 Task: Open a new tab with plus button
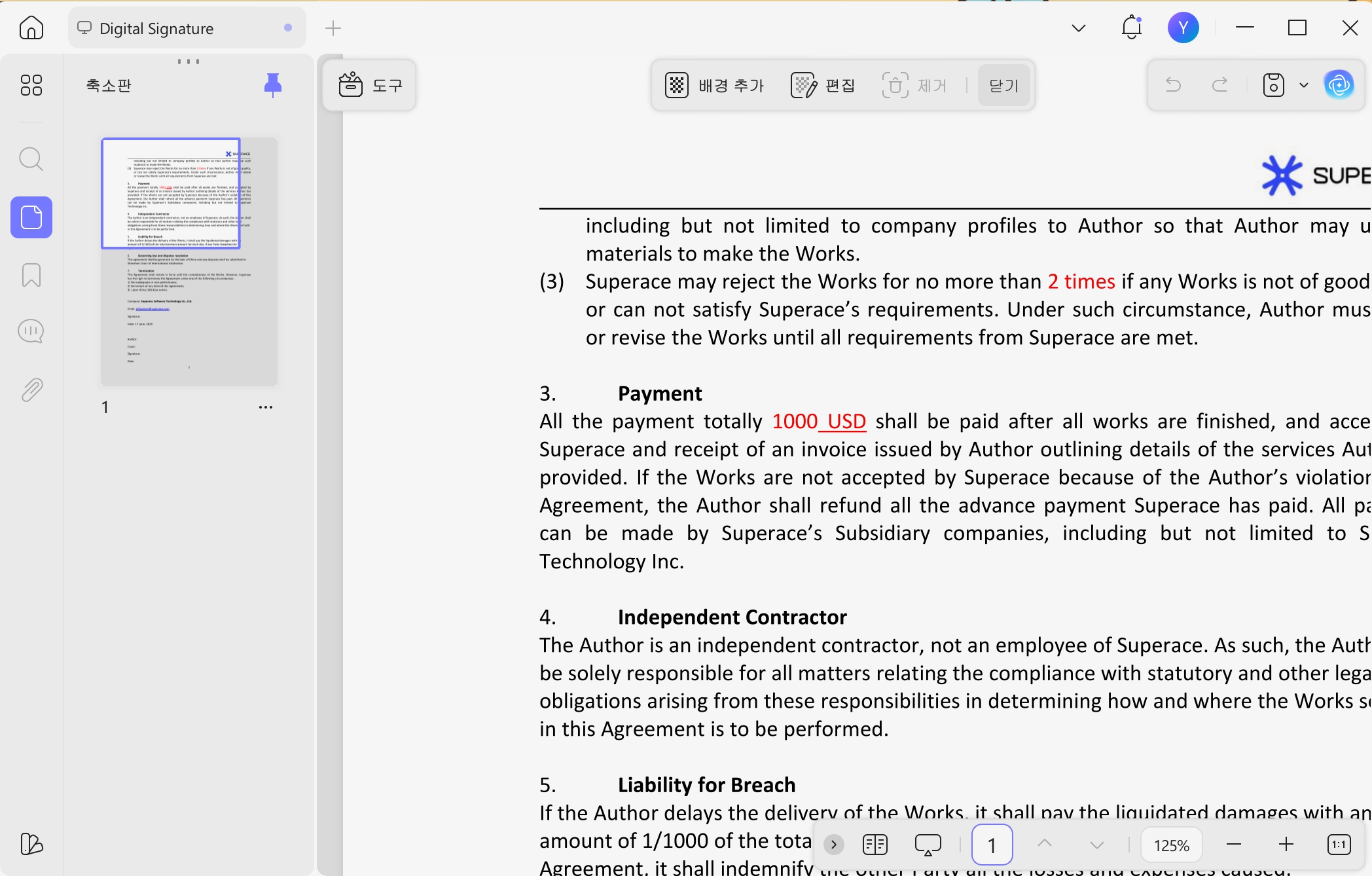click(333, 28)
